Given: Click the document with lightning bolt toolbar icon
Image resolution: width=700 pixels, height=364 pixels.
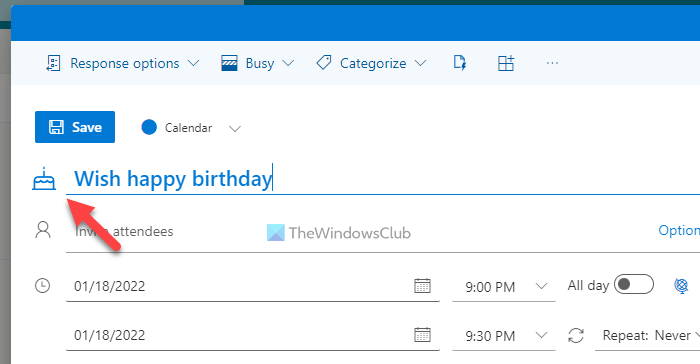Looking at the screenshot, I should [x=460, y=63].
